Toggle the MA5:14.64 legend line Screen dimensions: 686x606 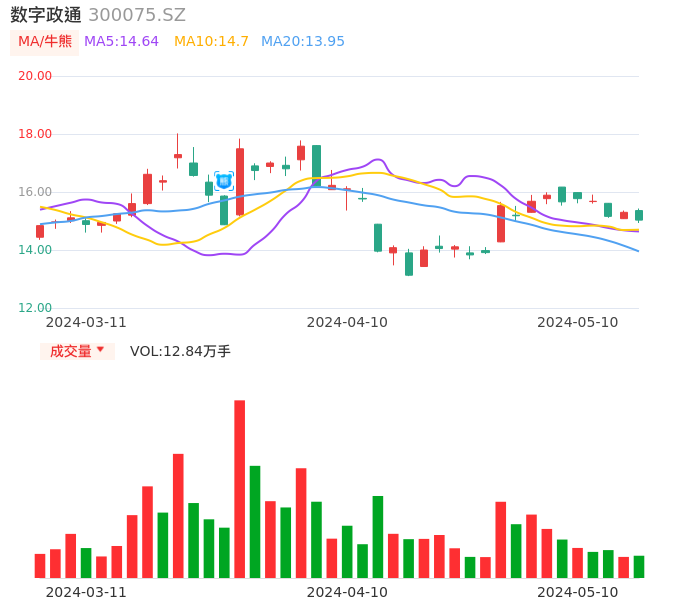[x=121, y=42]
